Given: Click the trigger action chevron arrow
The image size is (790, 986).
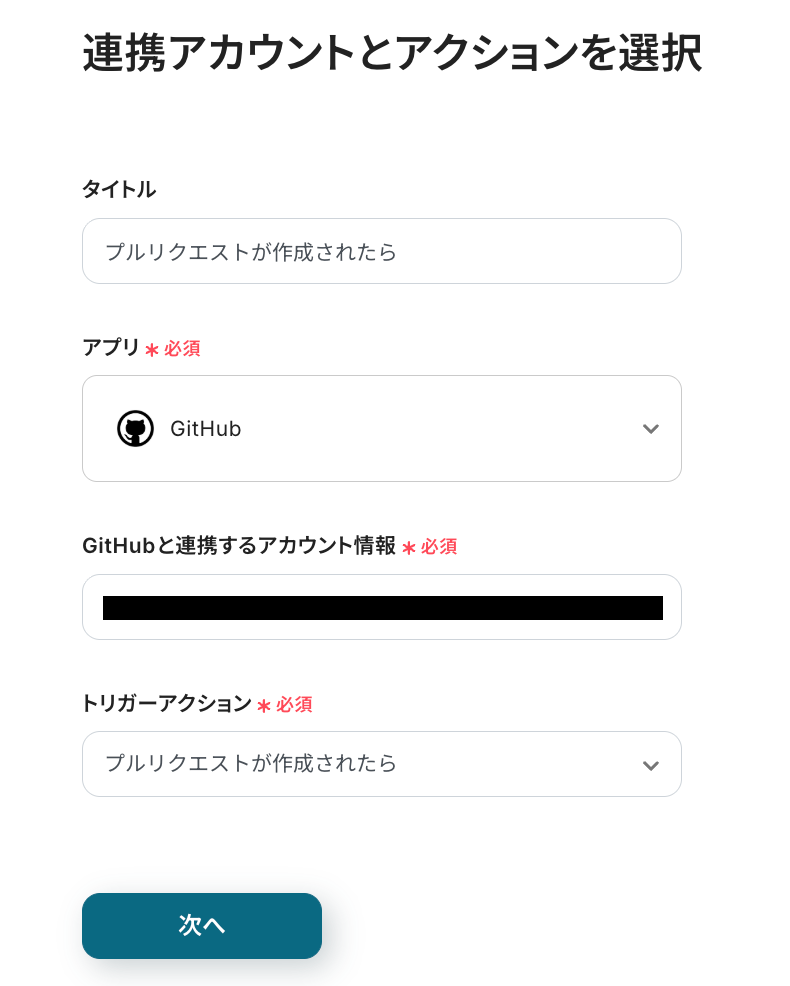Looking at the screenshot, I should click(x=650, y=765).
